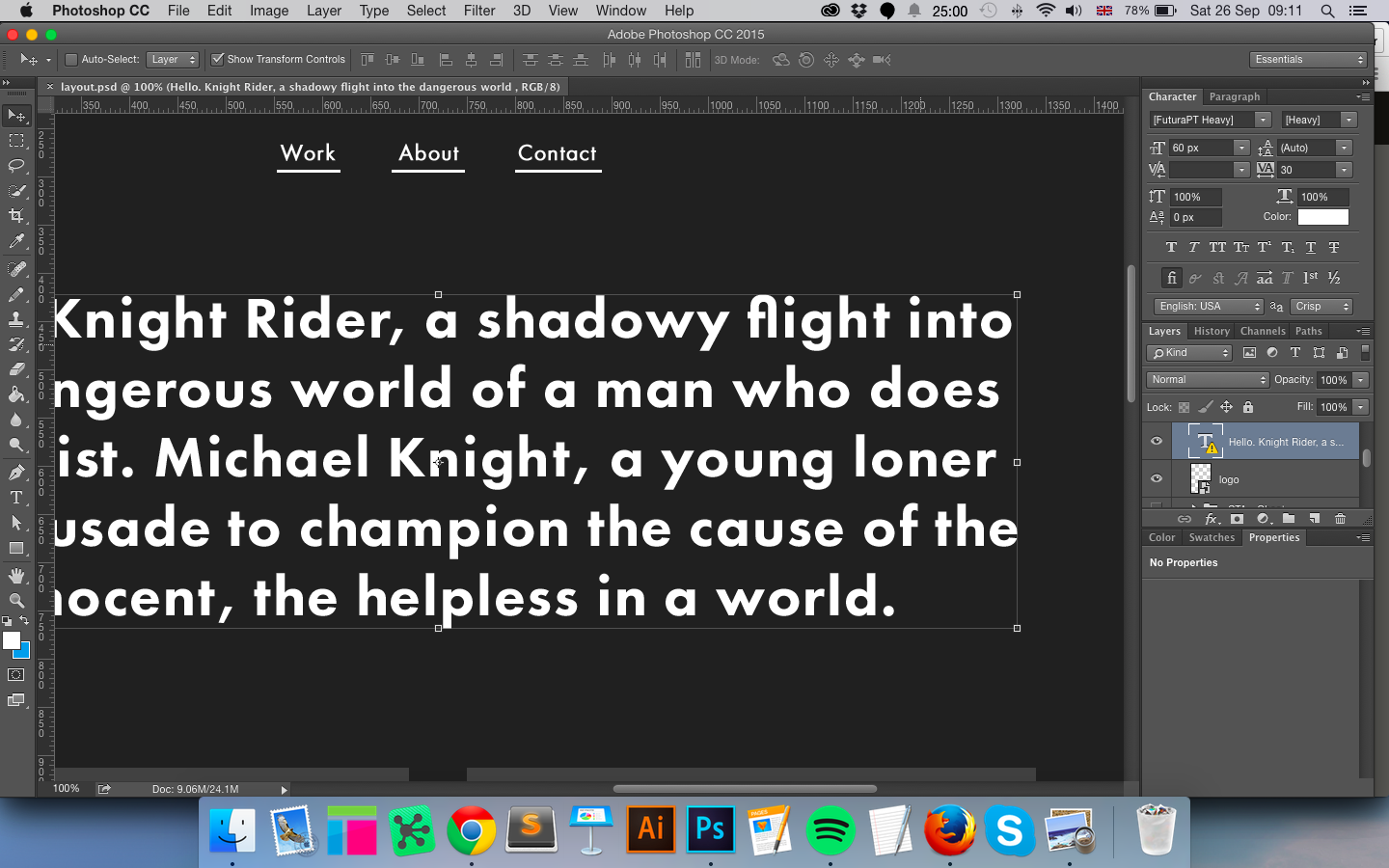This screenshot has height=868, width=1389.
Task: Open the Crisp anti-aliasing dropdown
Action: click(x=1321, y=307)
